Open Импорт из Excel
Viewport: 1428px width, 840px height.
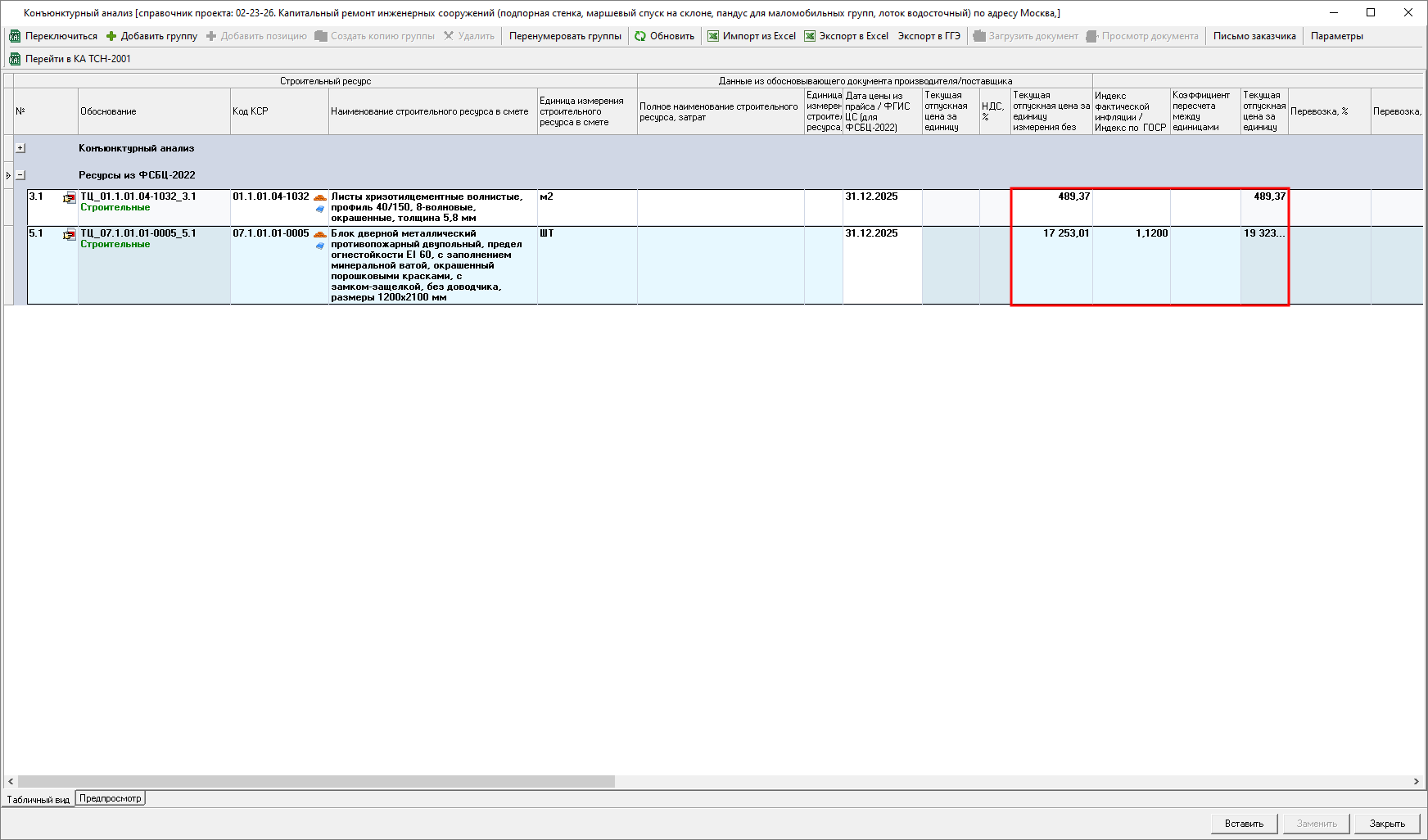[x=751, y=36]
